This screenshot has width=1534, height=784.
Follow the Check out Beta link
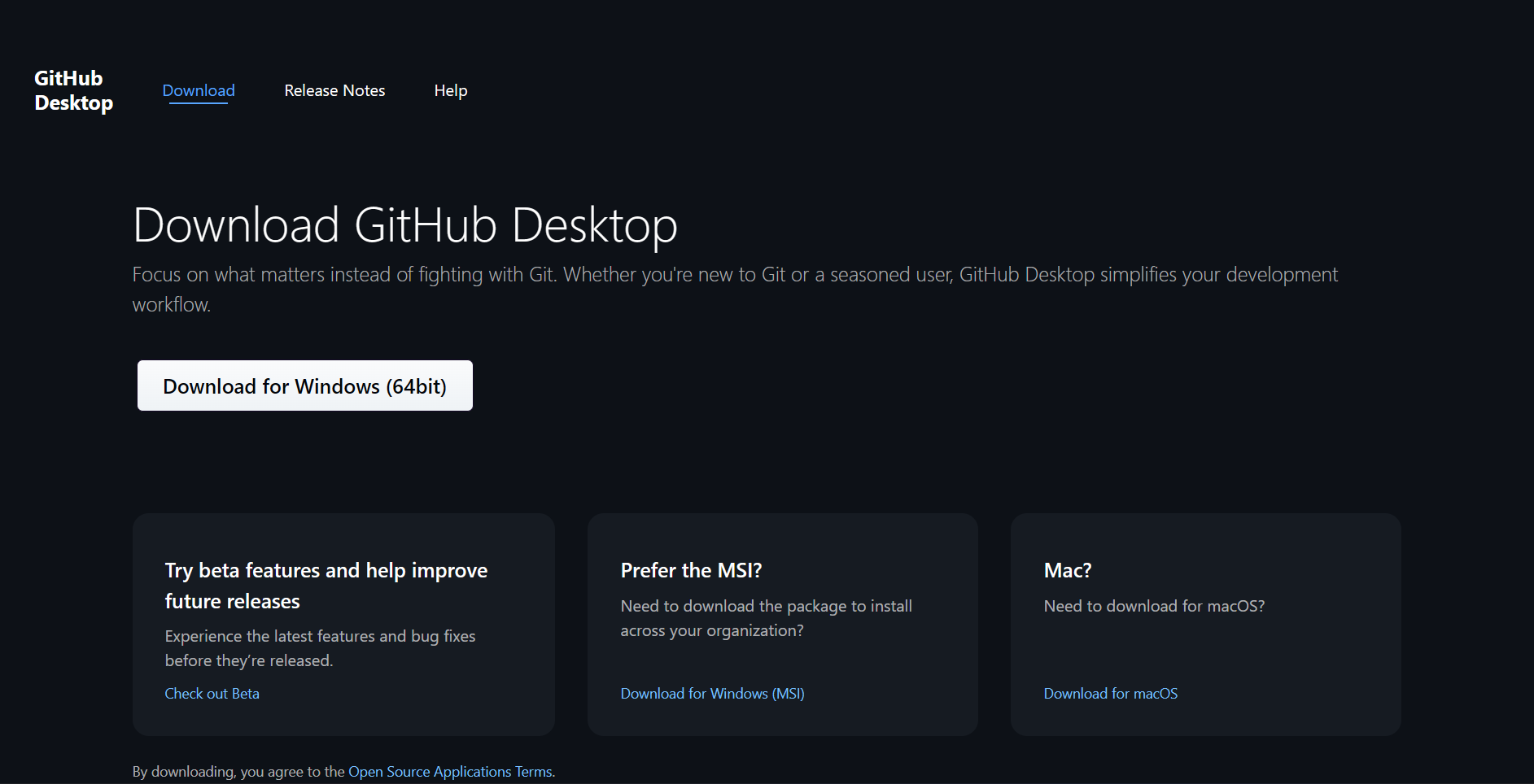pyautogui.click(x=212, y=694)
